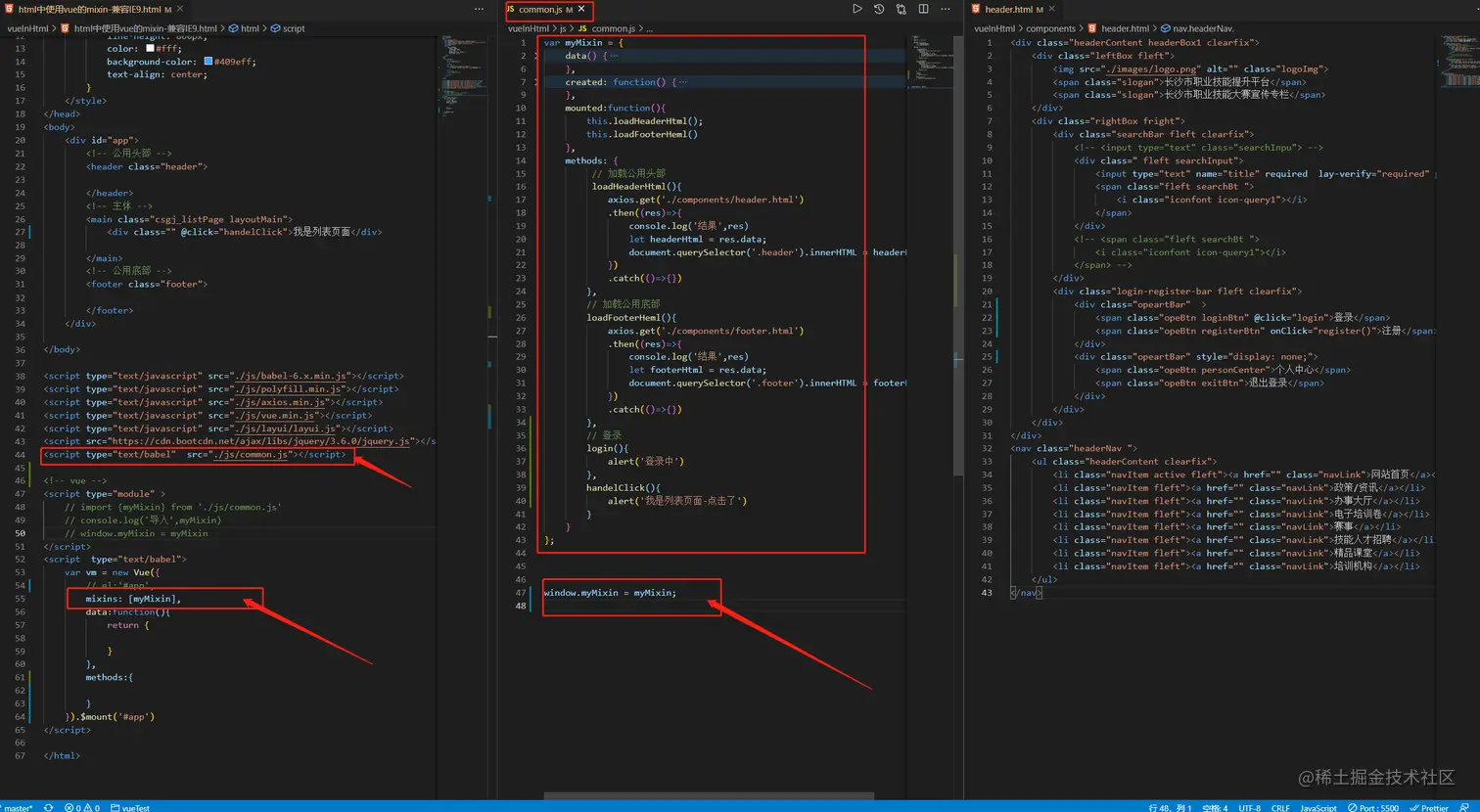Click the Prettier status bar item
Image resolution: width=1480 pixels, height=812 pixels.
pyautogui.click(x=1429, y=807)
